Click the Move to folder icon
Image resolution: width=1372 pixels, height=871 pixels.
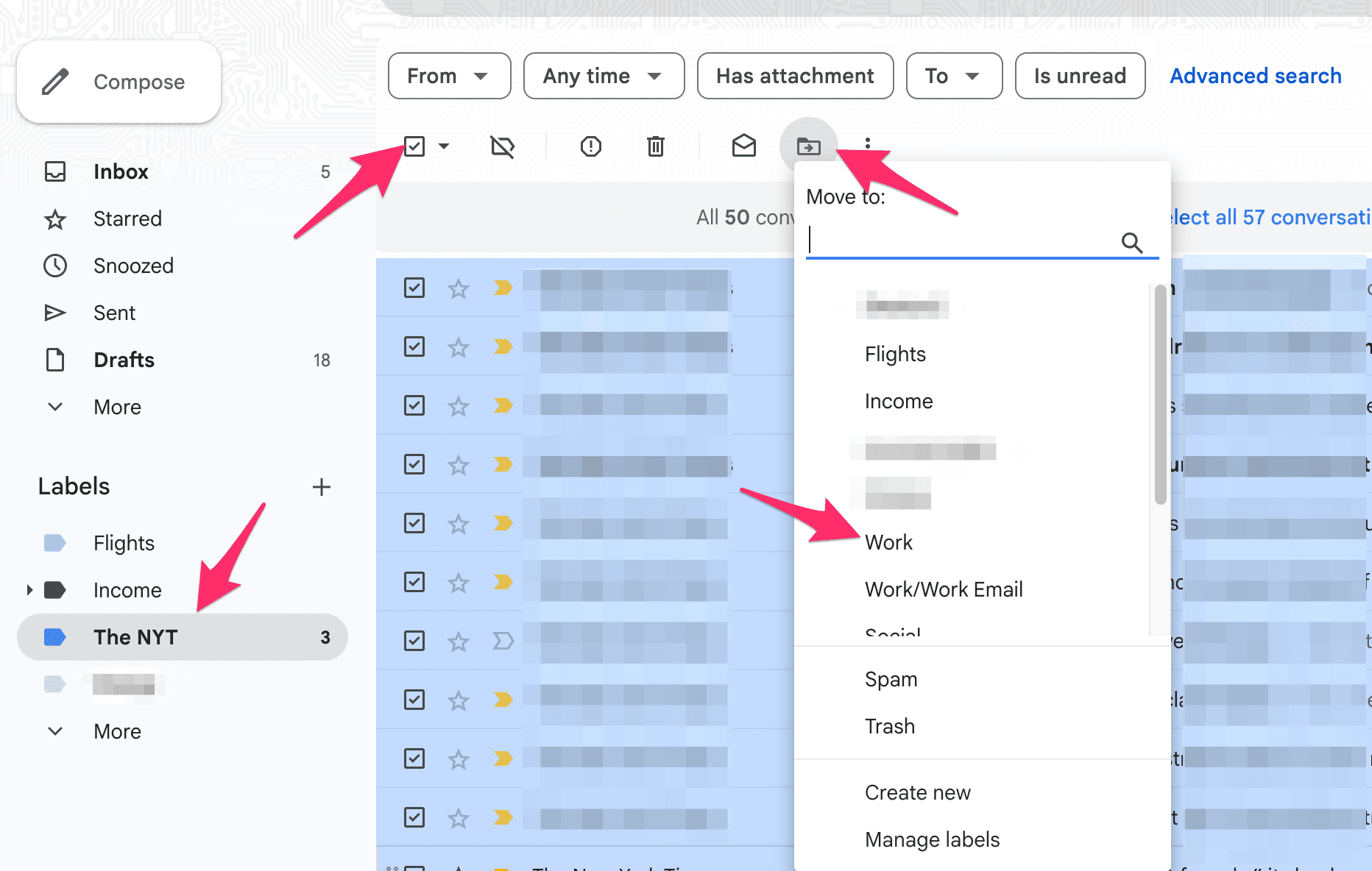tap(808, 146)
